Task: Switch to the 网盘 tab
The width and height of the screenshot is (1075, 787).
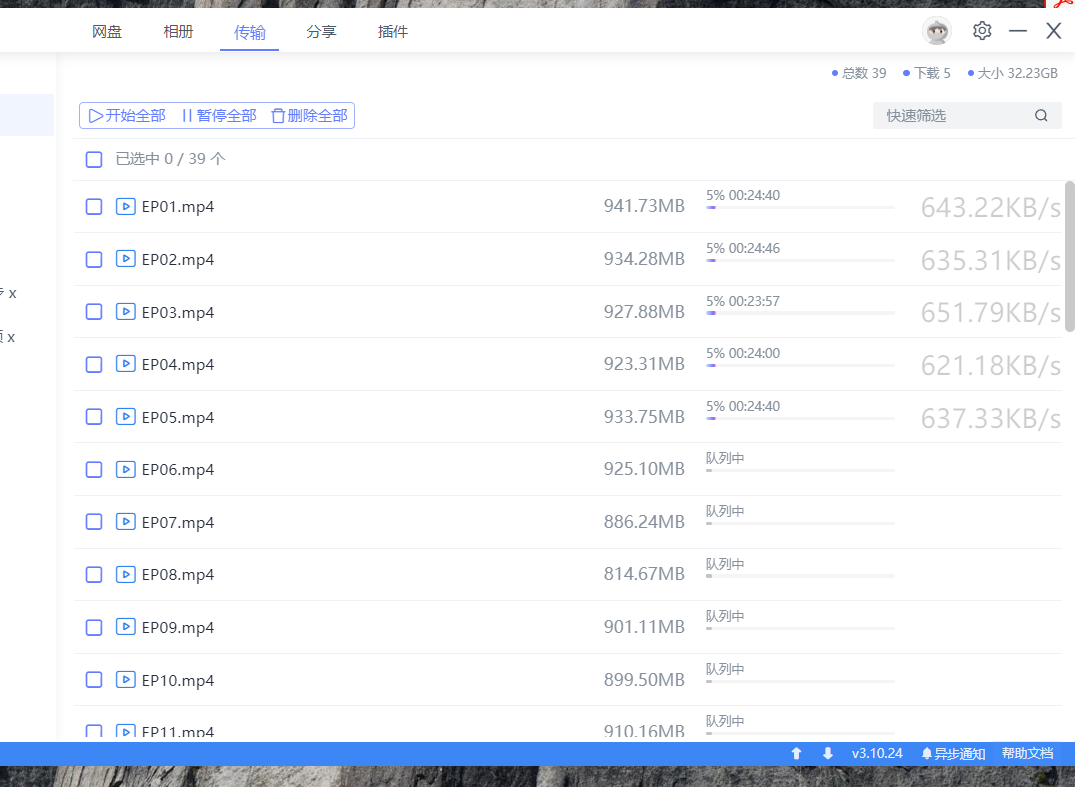Action: pos(107,32)
